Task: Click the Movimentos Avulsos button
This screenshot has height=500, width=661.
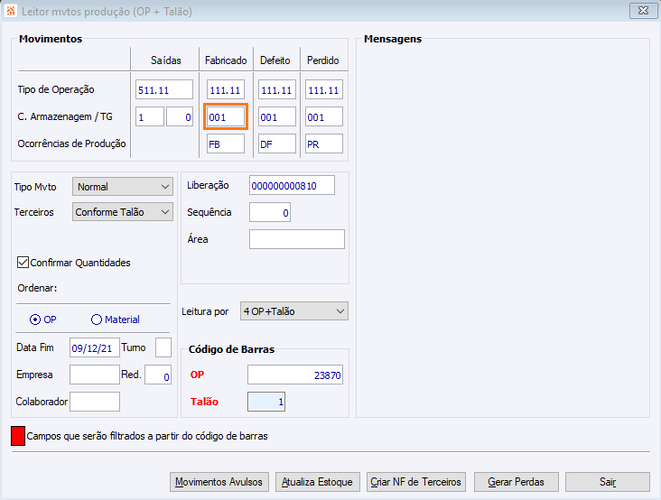Action: 219,482
